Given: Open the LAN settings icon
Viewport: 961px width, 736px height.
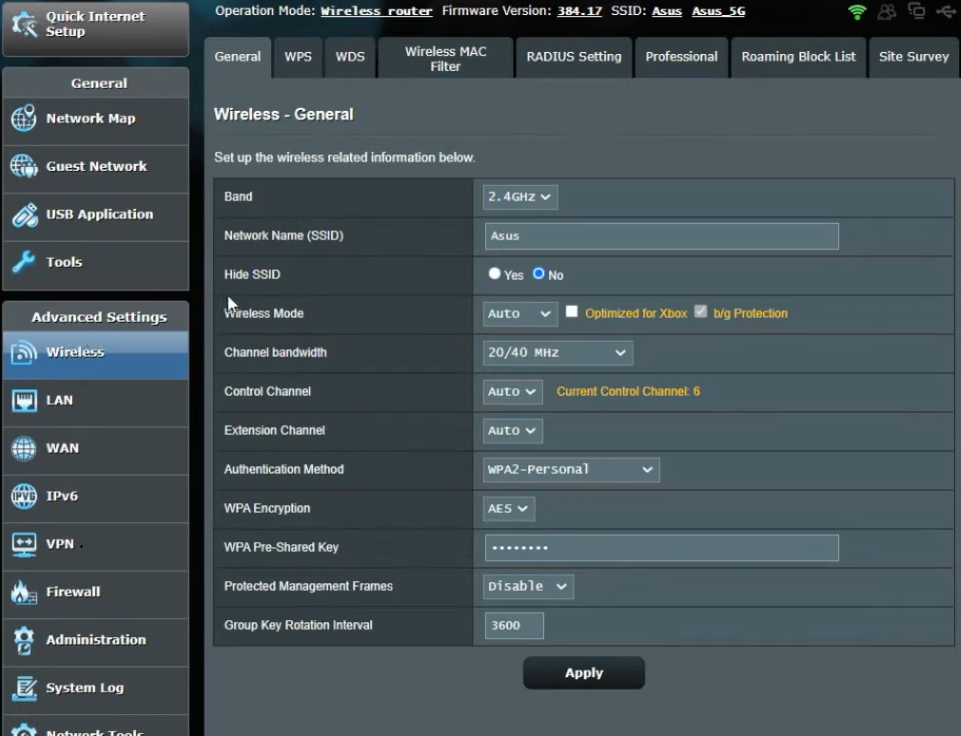Looking at the screenshot, I should pos(24,401).
